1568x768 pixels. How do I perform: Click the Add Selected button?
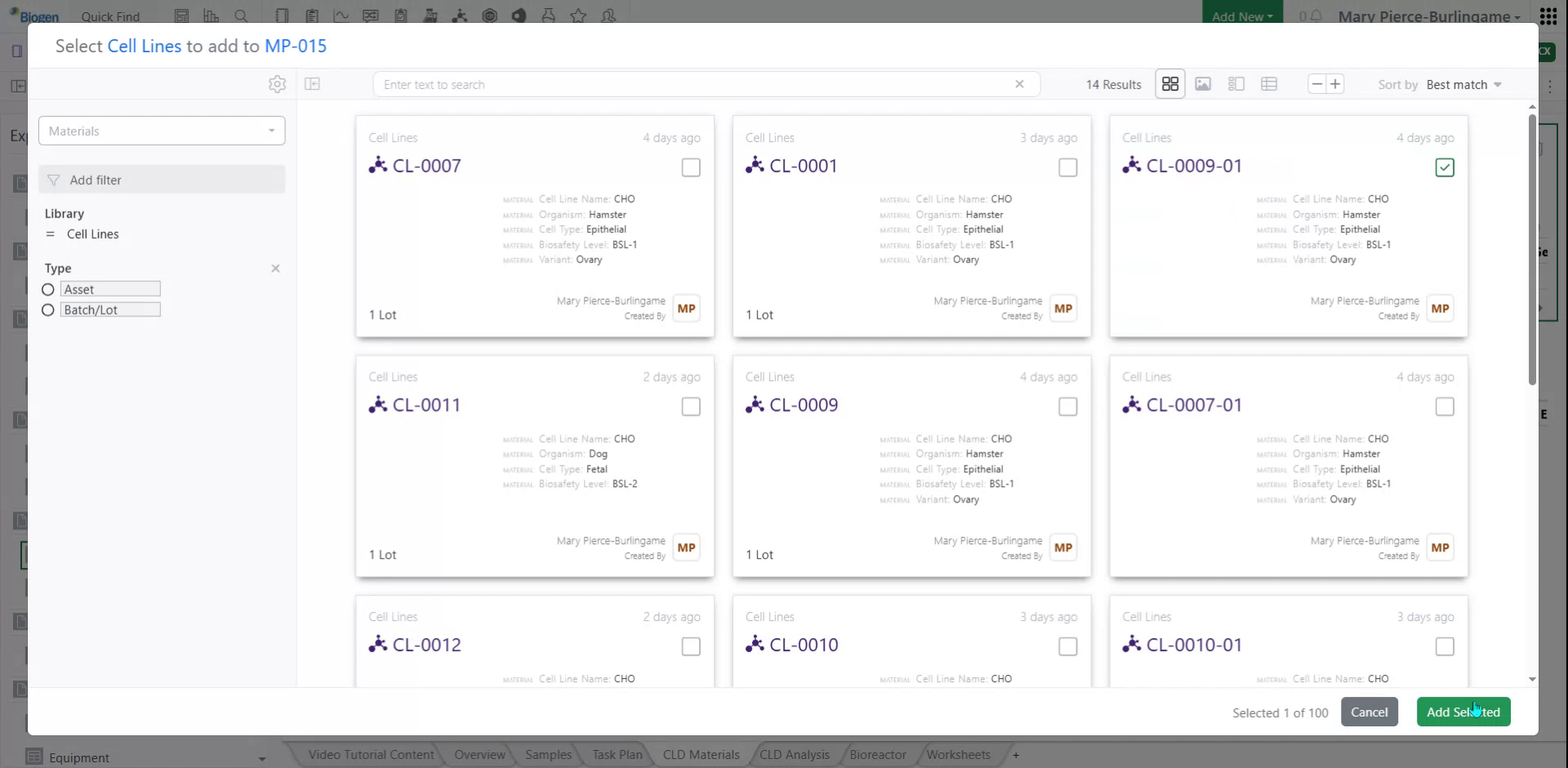click(1462, 712)
